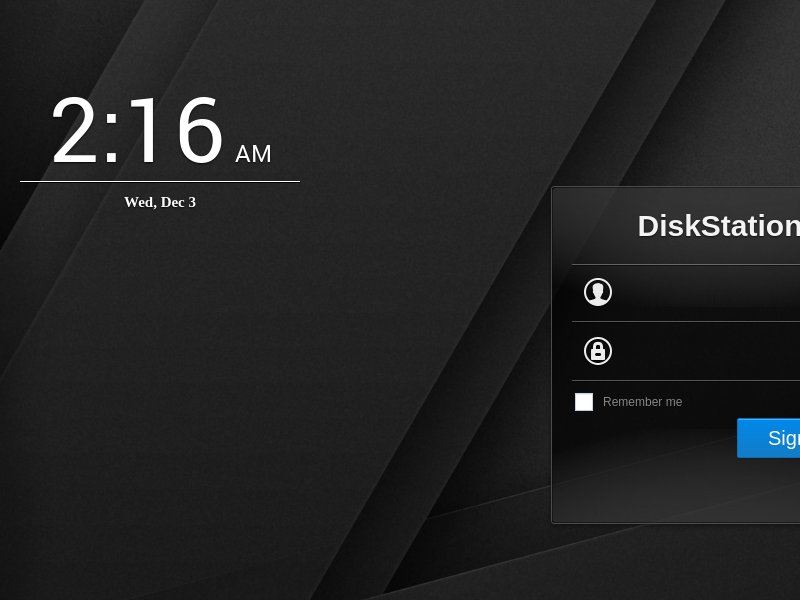
Task: Click the "Remember me" label text
Action: (642, 402)
